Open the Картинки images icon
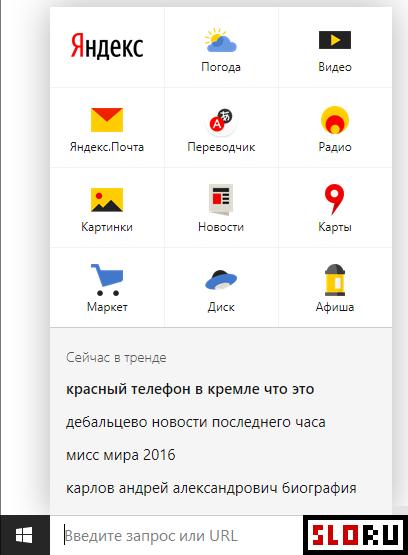The height and width of the screenshot is (555, 408). pyautogui.click(x=107, y=200)
